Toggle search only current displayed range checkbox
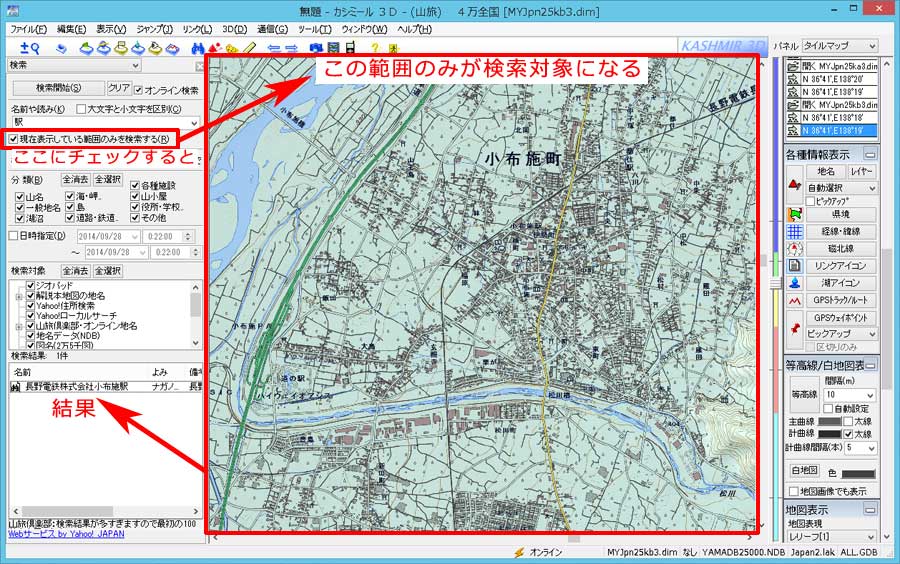900x564 pixels. coord(13,138)
